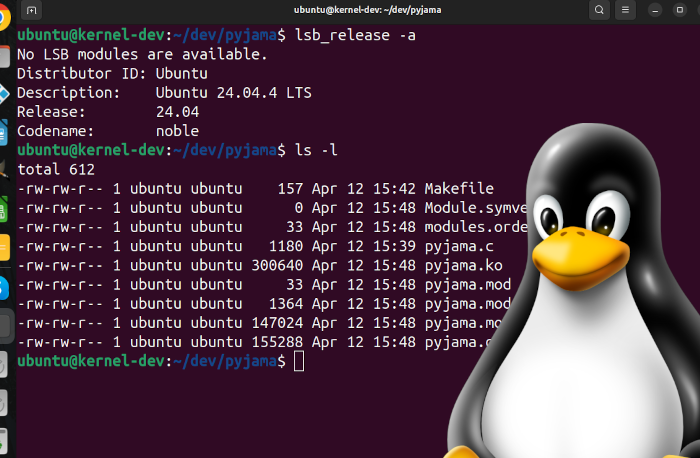Open the terminal search button

coord(599,10)
